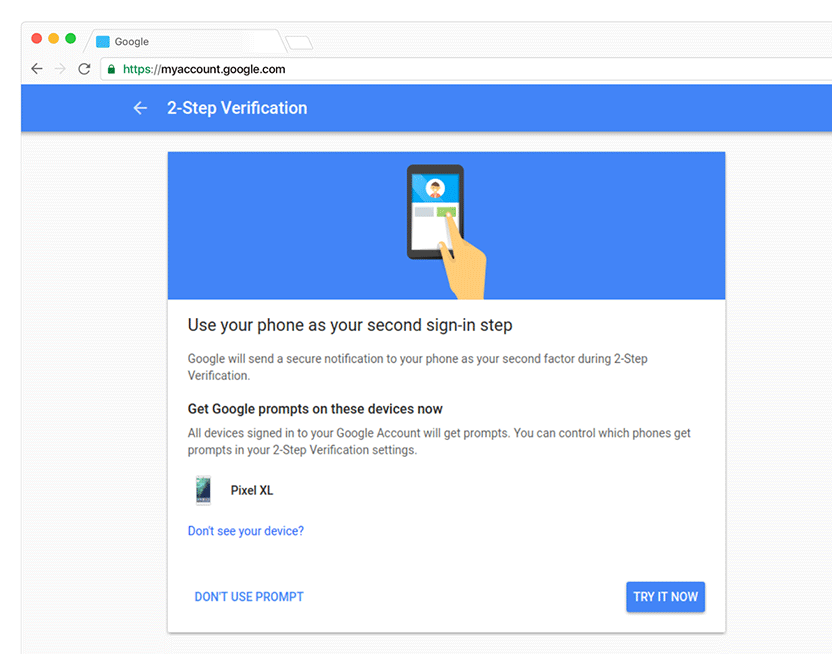Reload the page using the refresh icon

click(x=85, y=68)
